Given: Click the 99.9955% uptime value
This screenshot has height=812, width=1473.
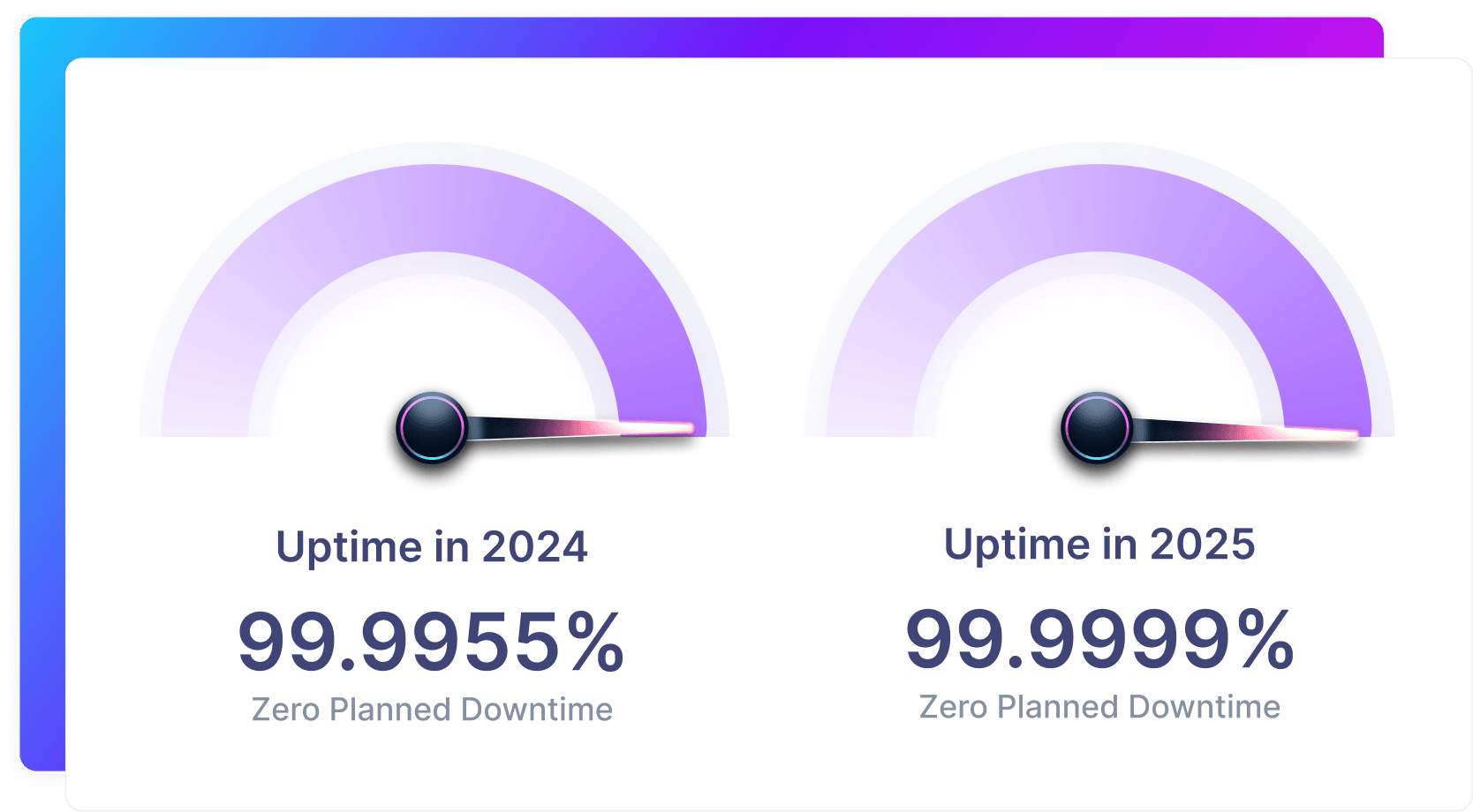Looking at the screenshot, I should 432,642.
